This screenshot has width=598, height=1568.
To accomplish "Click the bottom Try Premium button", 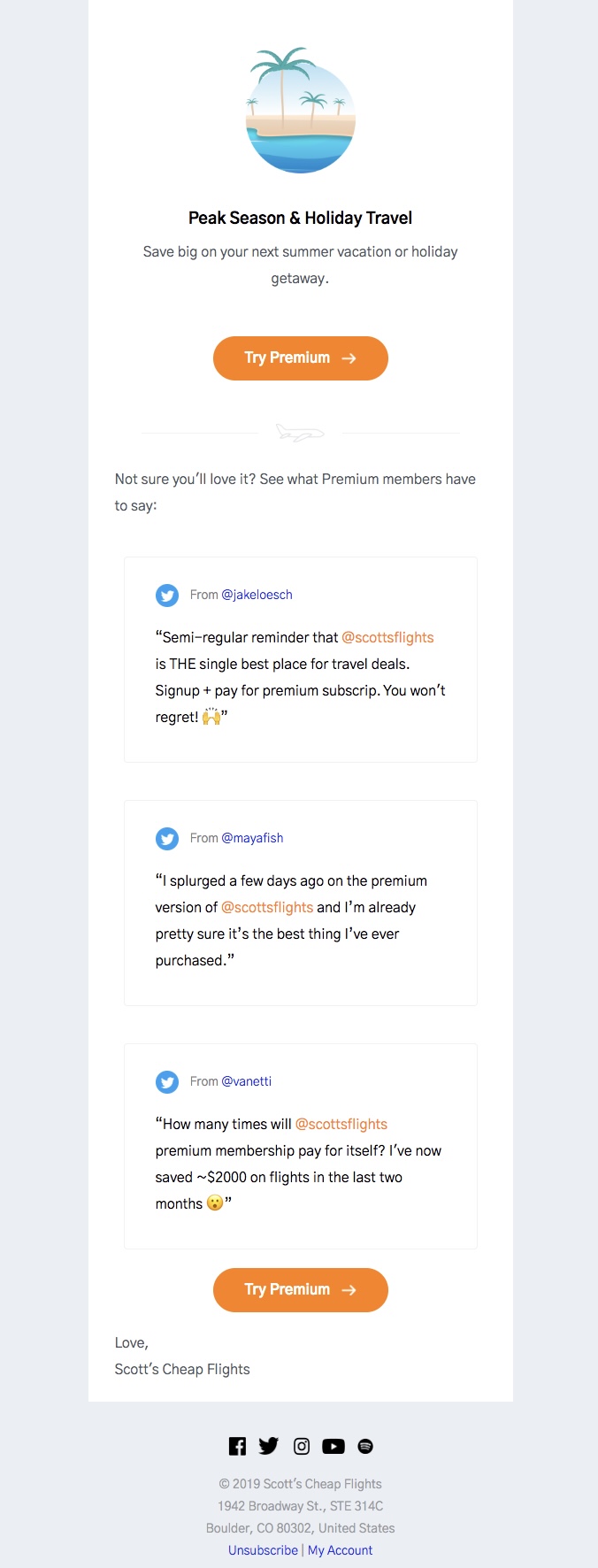I will click(300, 1289).
